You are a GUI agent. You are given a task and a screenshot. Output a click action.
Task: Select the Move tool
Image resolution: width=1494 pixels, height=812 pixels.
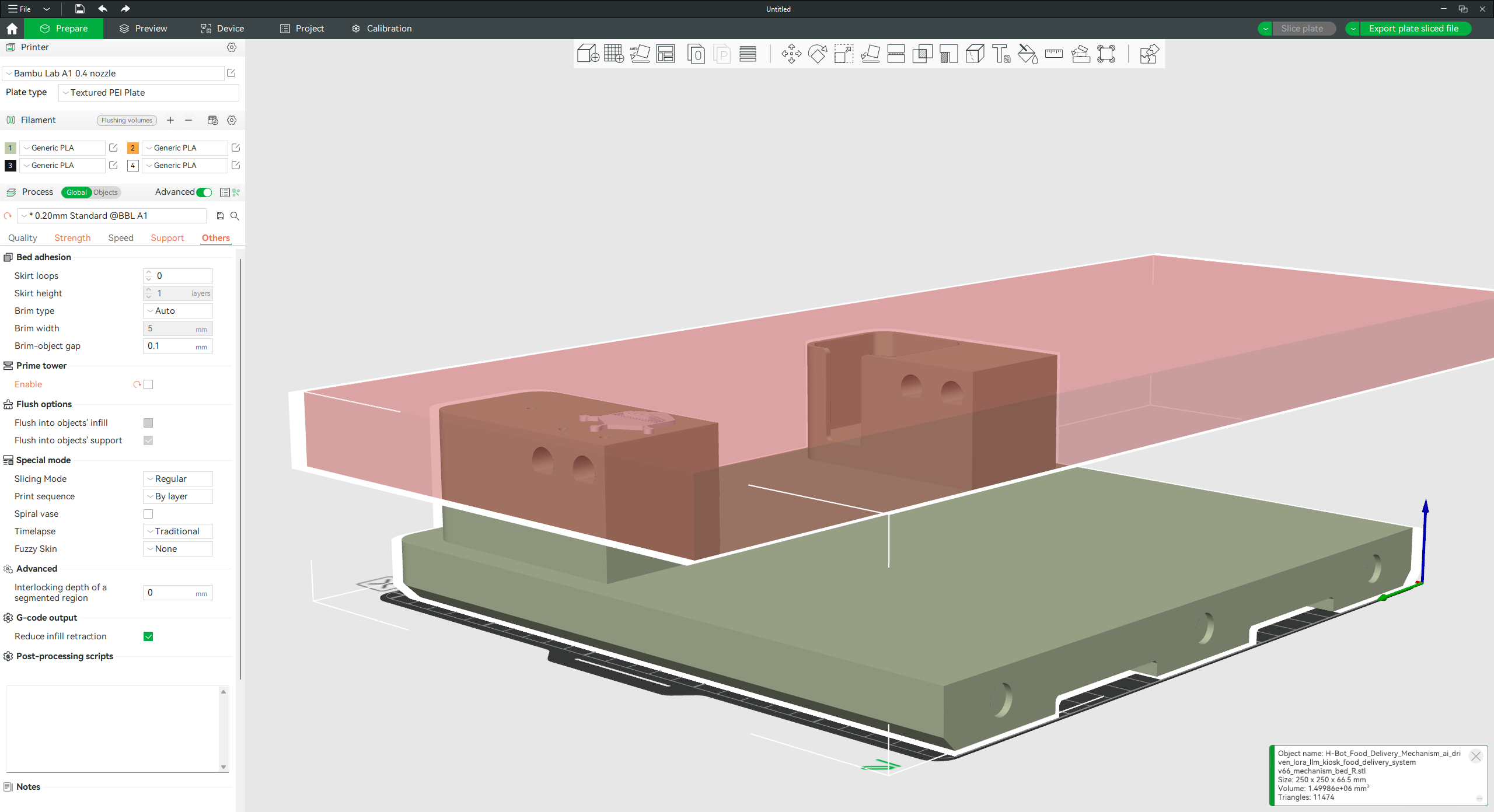tap(791, 54)
